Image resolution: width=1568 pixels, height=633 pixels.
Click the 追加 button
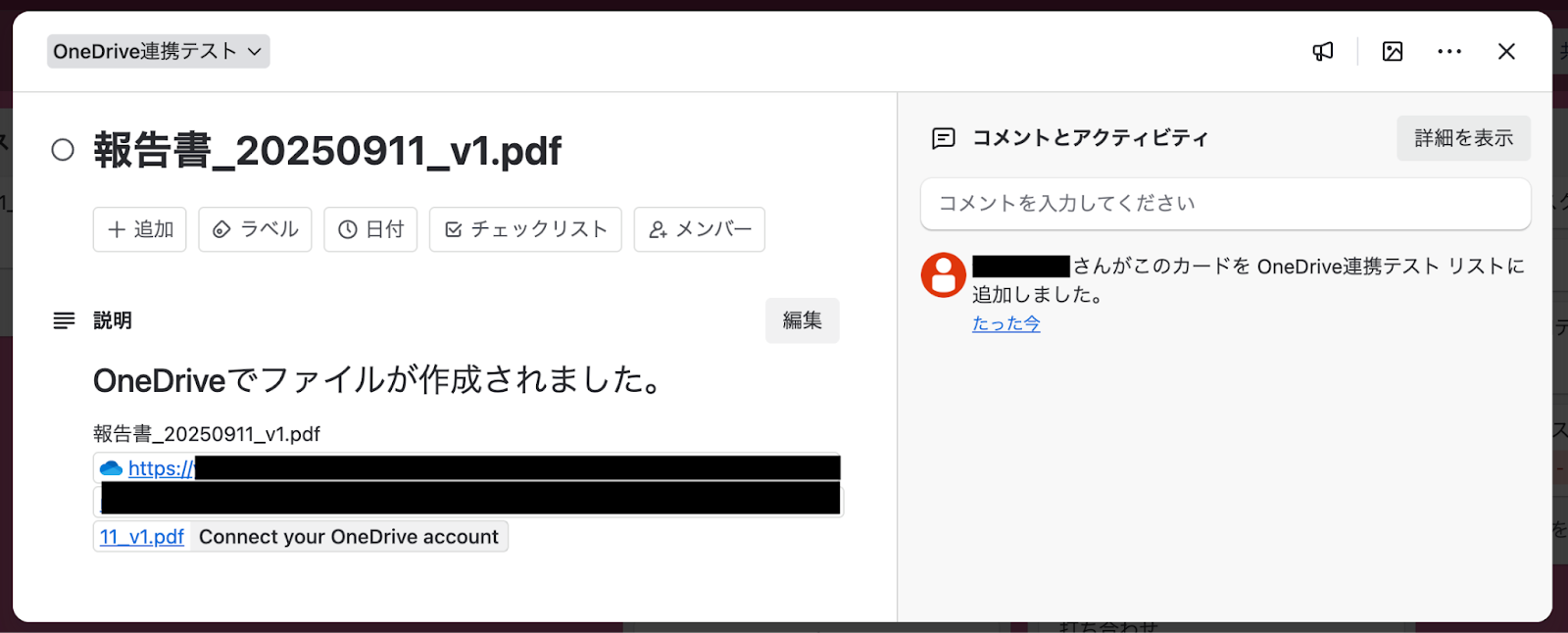[139, 229]
